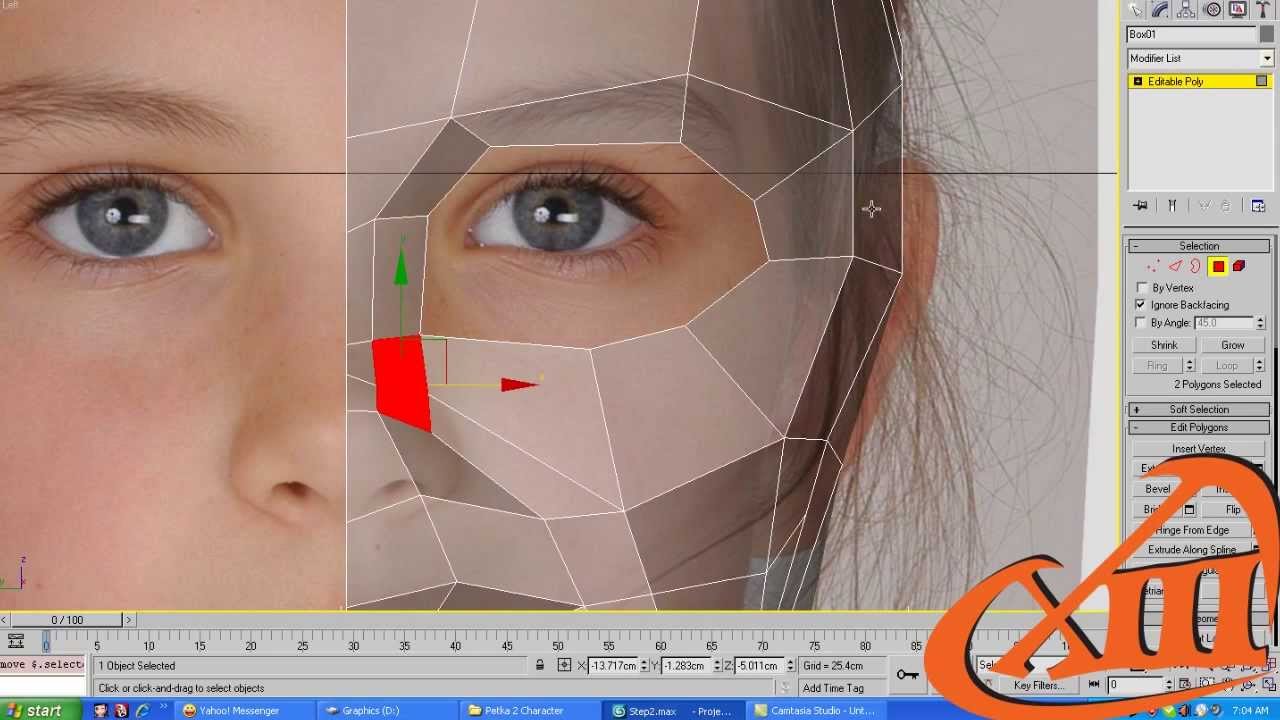Viewport: 1280px width, 720px height.
Task: Open the Motion command panel tab
Action: [1212, 9]
